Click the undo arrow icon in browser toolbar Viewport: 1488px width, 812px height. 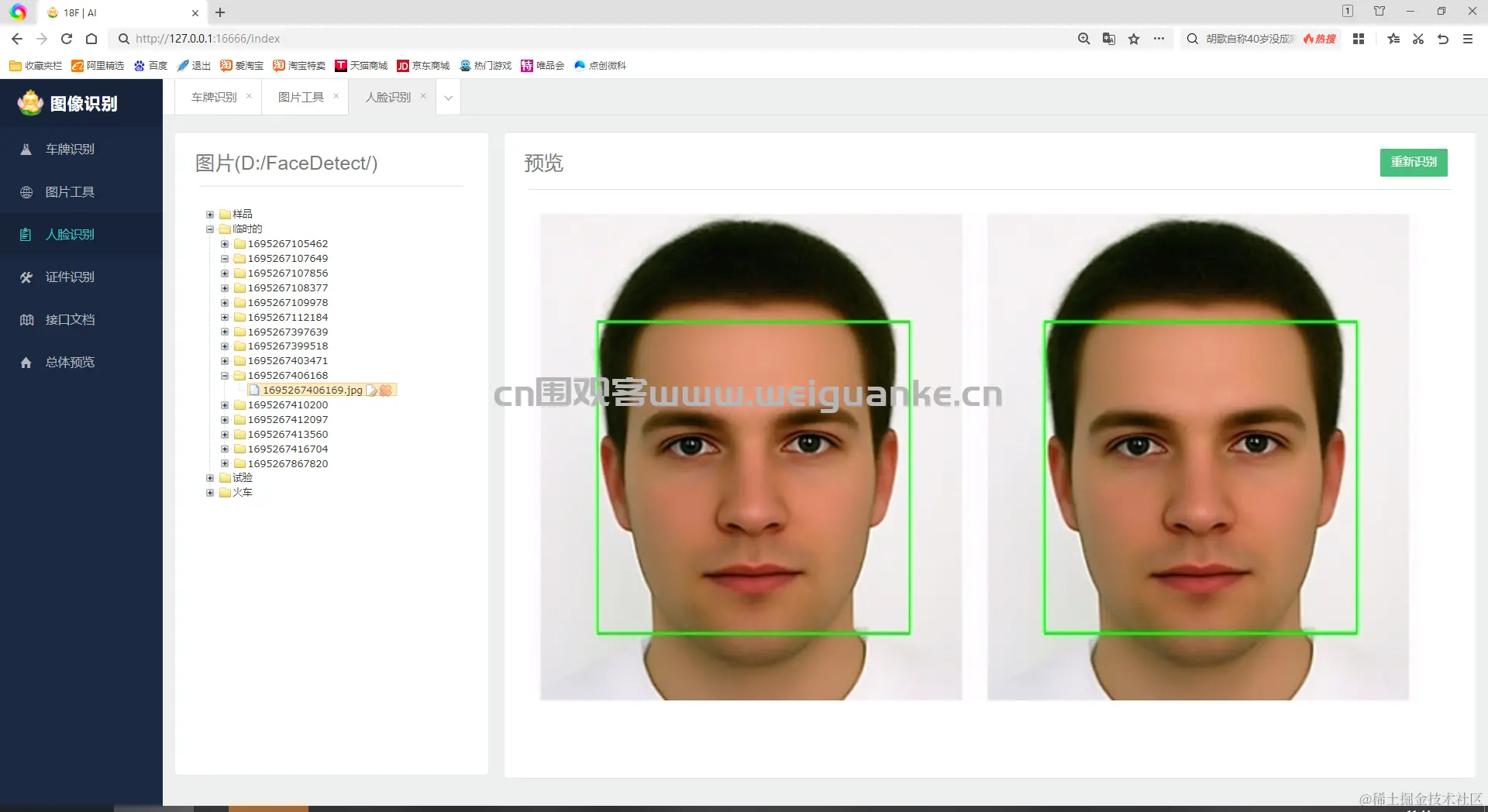pos(1443,39)
